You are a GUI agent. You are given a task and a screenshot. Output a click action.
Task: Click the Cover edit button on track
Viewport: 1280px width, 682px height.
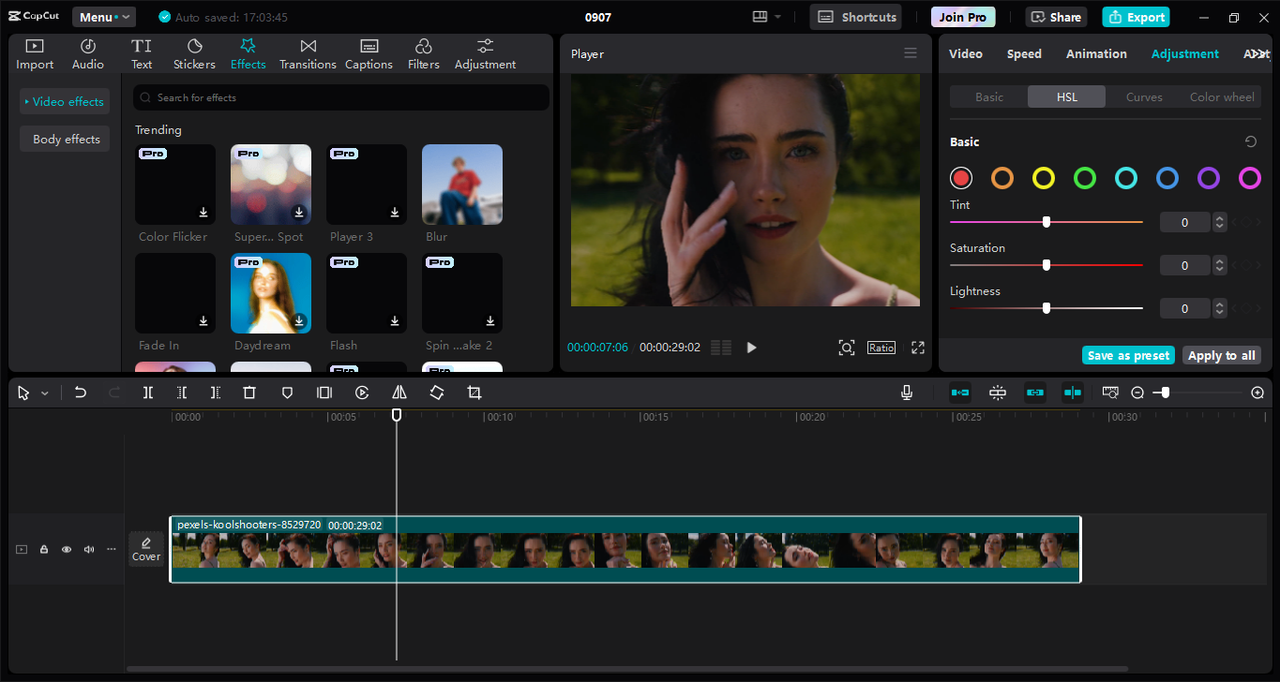click(146, 549)
